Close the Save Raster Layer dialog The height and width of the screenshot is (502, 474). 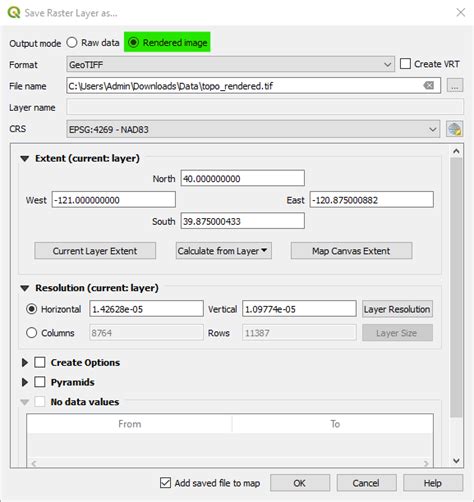461,13
